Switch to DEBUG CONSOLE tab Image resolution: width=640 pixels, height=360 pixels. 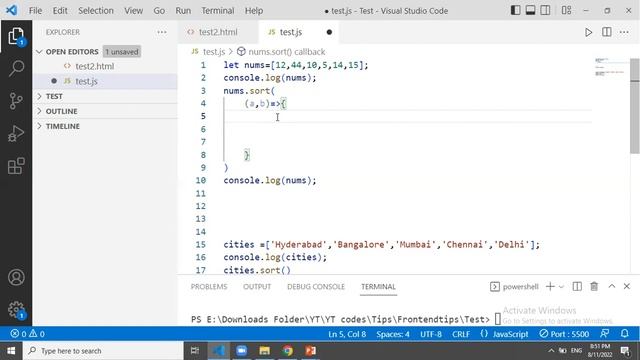[316, 287]
